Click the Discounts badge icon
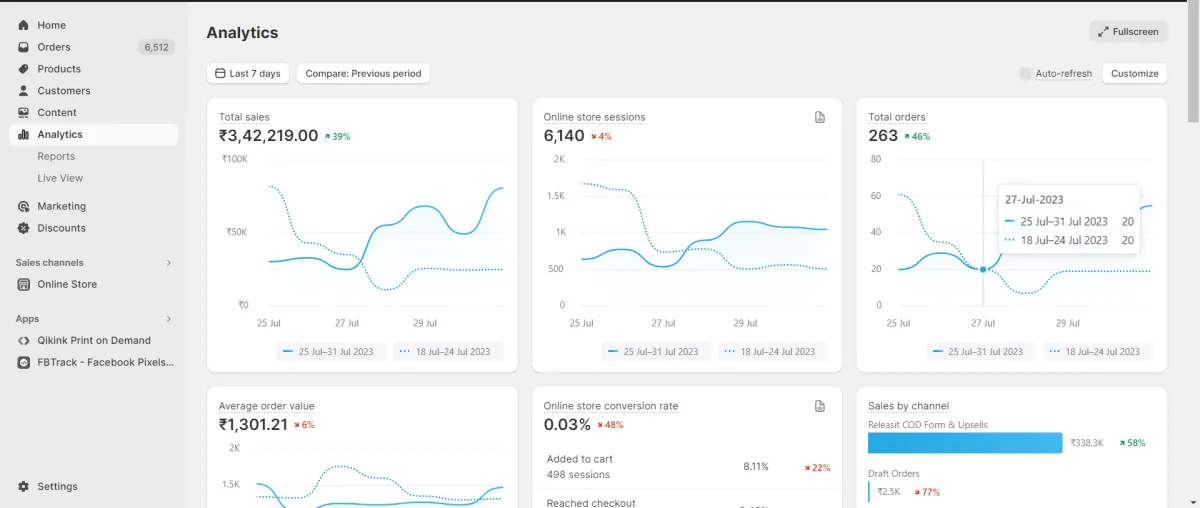Screen dimensions: 1200x508 23,228
